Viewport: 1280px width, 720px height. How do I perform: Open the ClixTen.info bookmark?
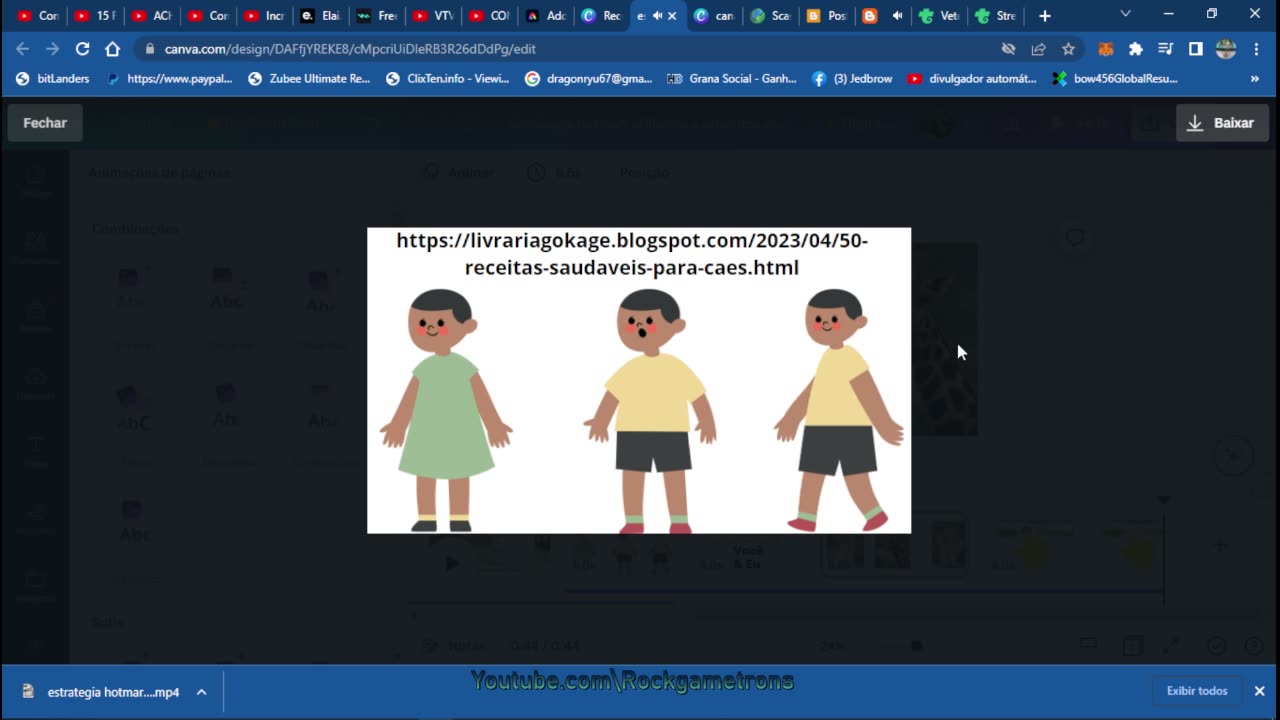[x=447, y=78]
